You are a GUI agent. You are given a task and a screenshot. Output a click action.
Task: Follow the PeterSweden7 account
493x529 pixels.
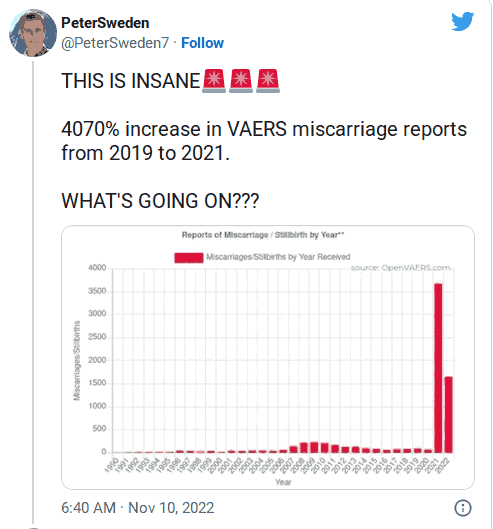[x=202, y=43]
